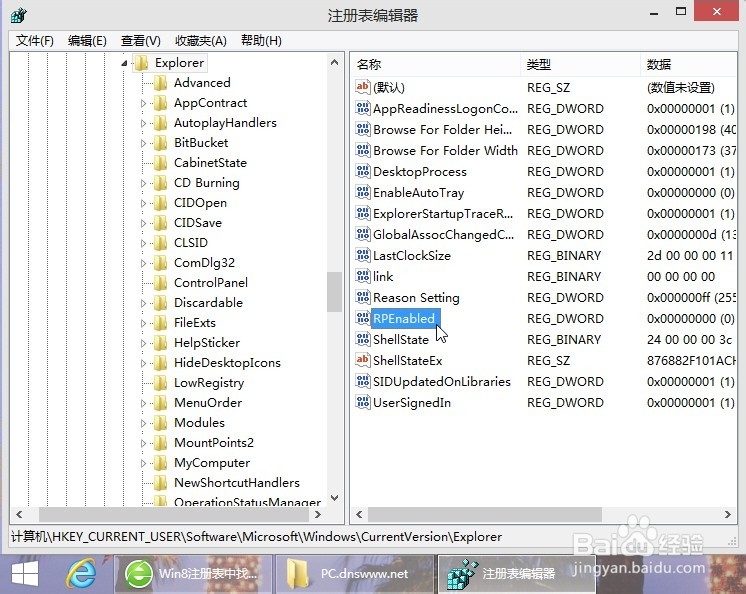Expand the MountPoints2 key
This screenshot has width=746, height=594.
click(x=143, y=442)
